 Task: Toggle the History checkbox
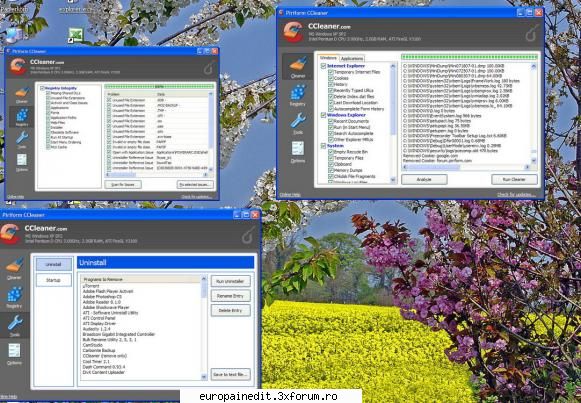(331, 84)
